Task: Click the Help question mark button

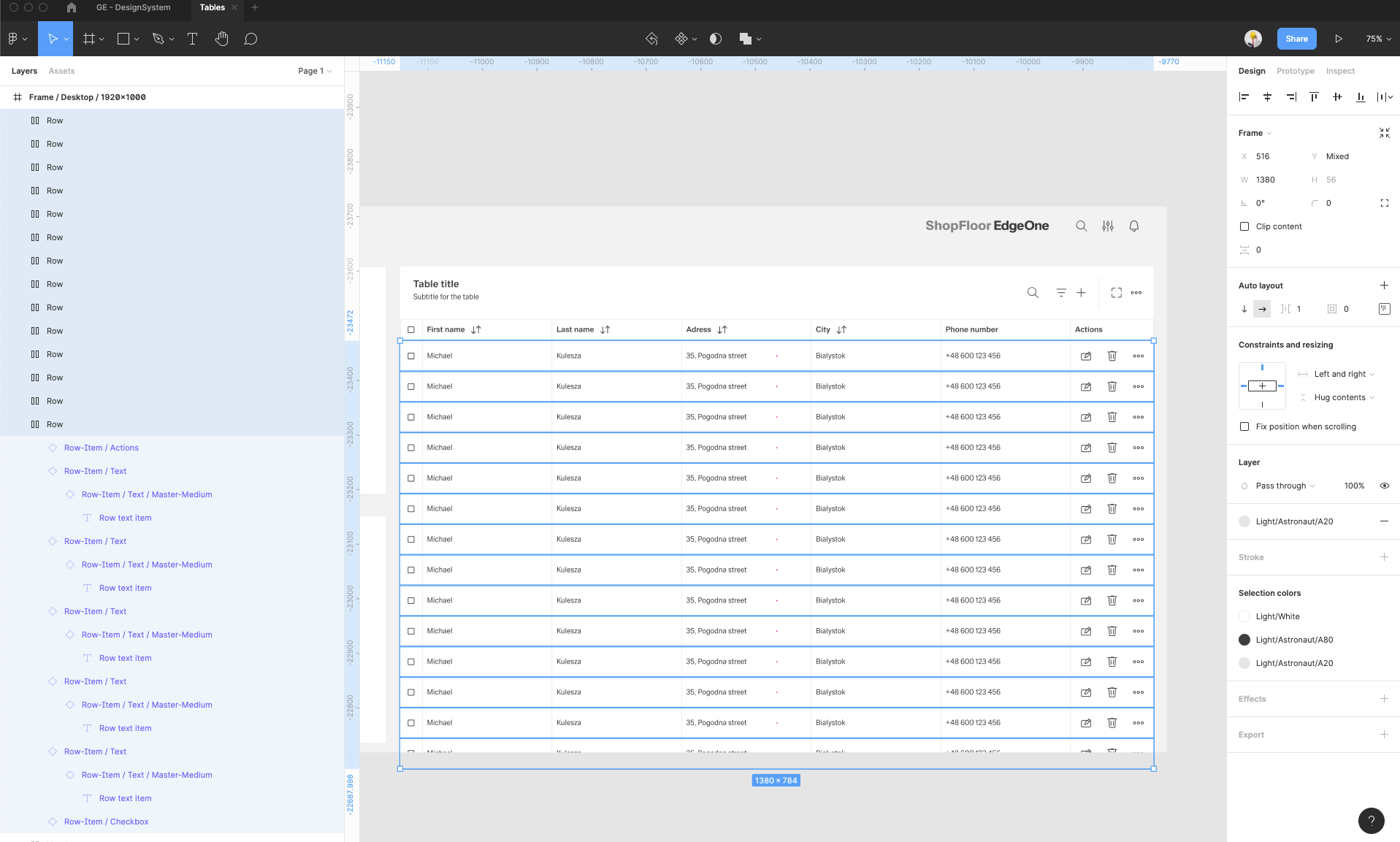Action: tap(1371, 820)
